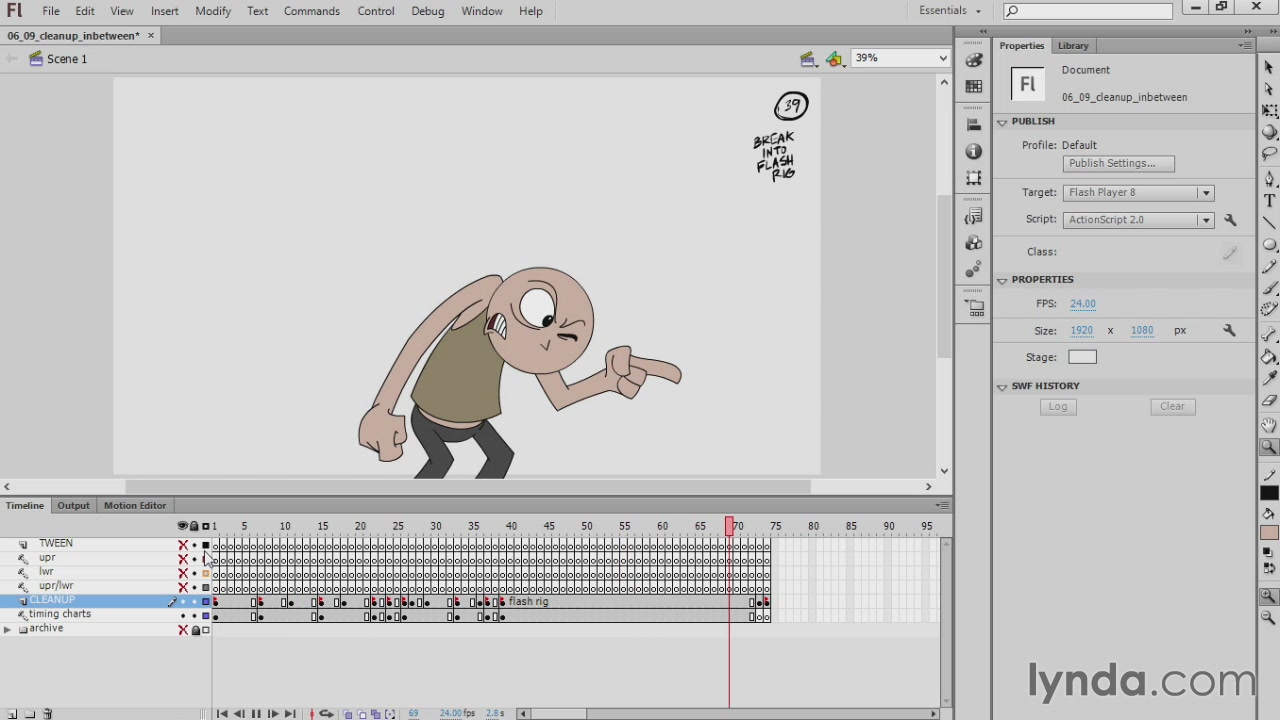Open the Properties panel options menu
The height and width of the screenshot is (720, 1280).
tap(1245, 46)
